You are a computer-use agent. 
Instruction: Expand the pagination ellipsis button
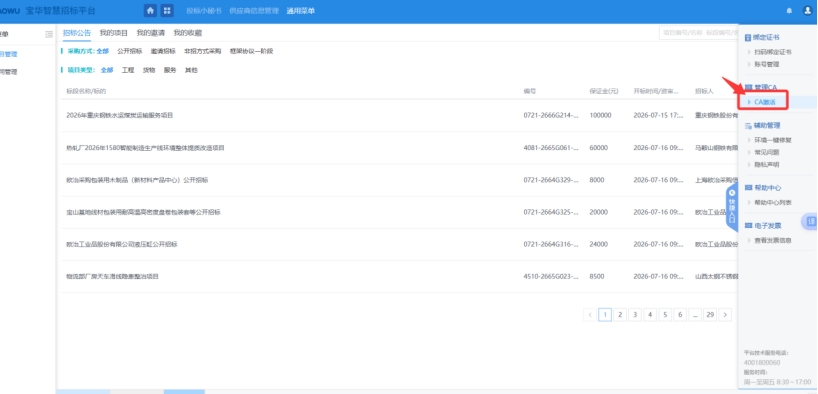(x=695, y=315)
